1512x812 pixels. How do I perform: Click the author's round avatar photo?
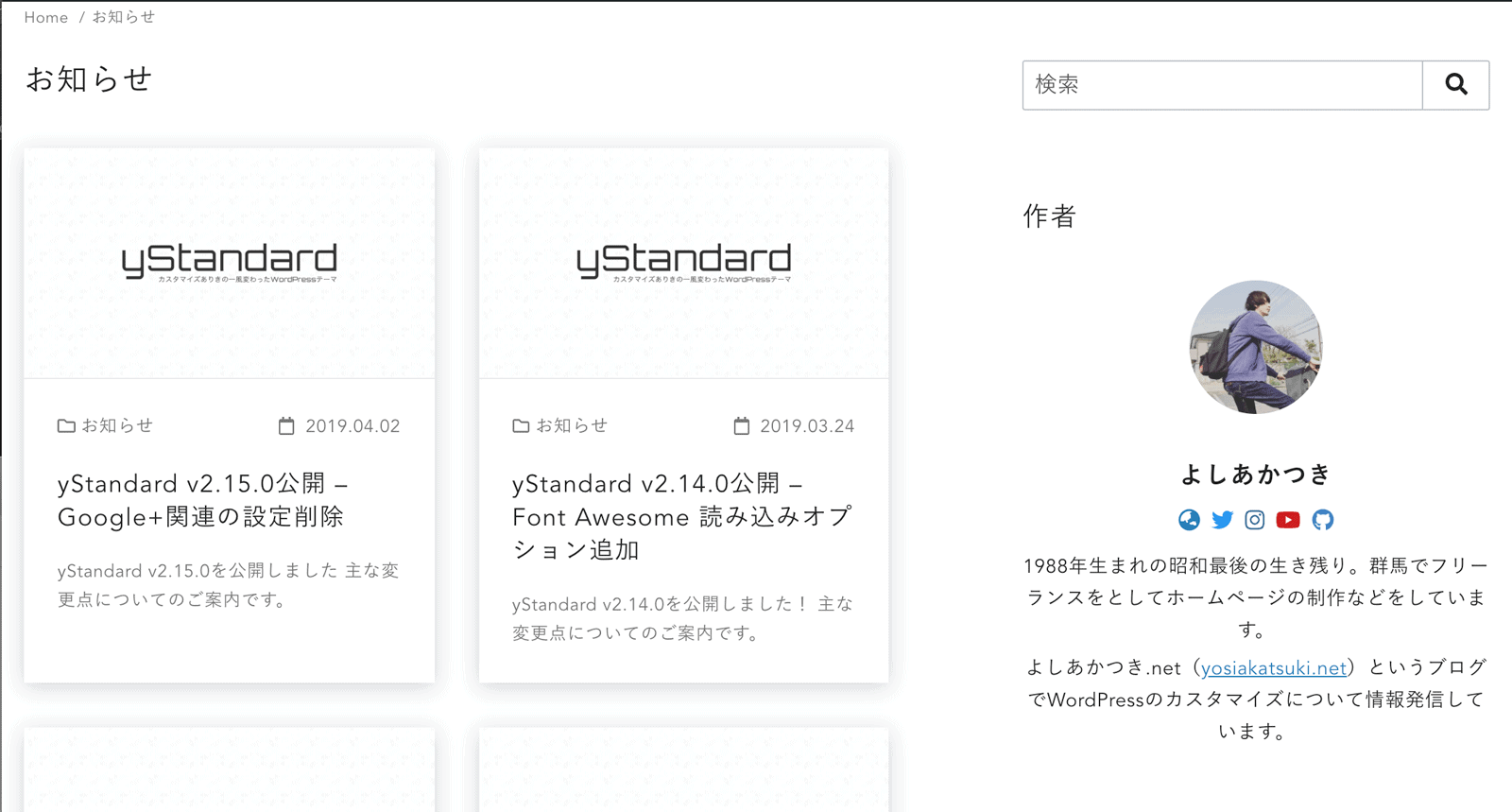pyautogui.click(x=1256, y=347)
